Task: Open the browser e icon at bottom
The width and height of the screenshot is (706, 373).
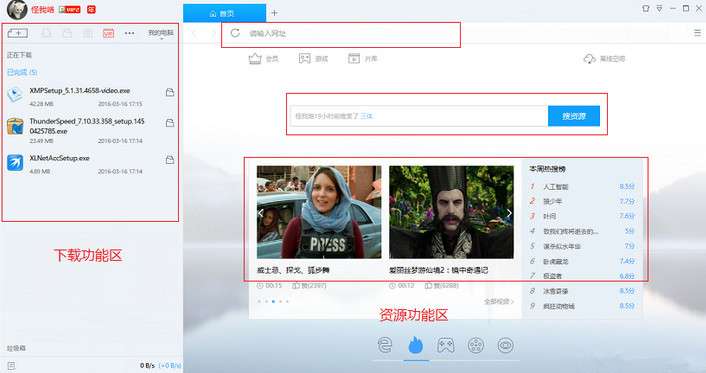Action: pyautogui.click(x=385, y=346)
